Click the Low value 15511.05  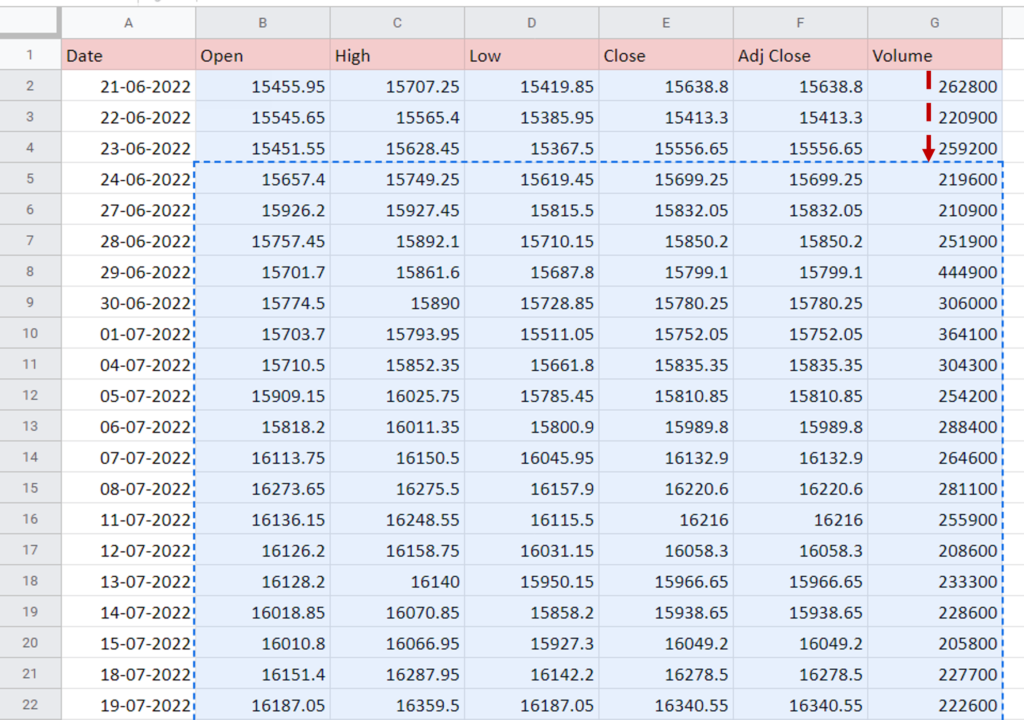coord(532,334)
